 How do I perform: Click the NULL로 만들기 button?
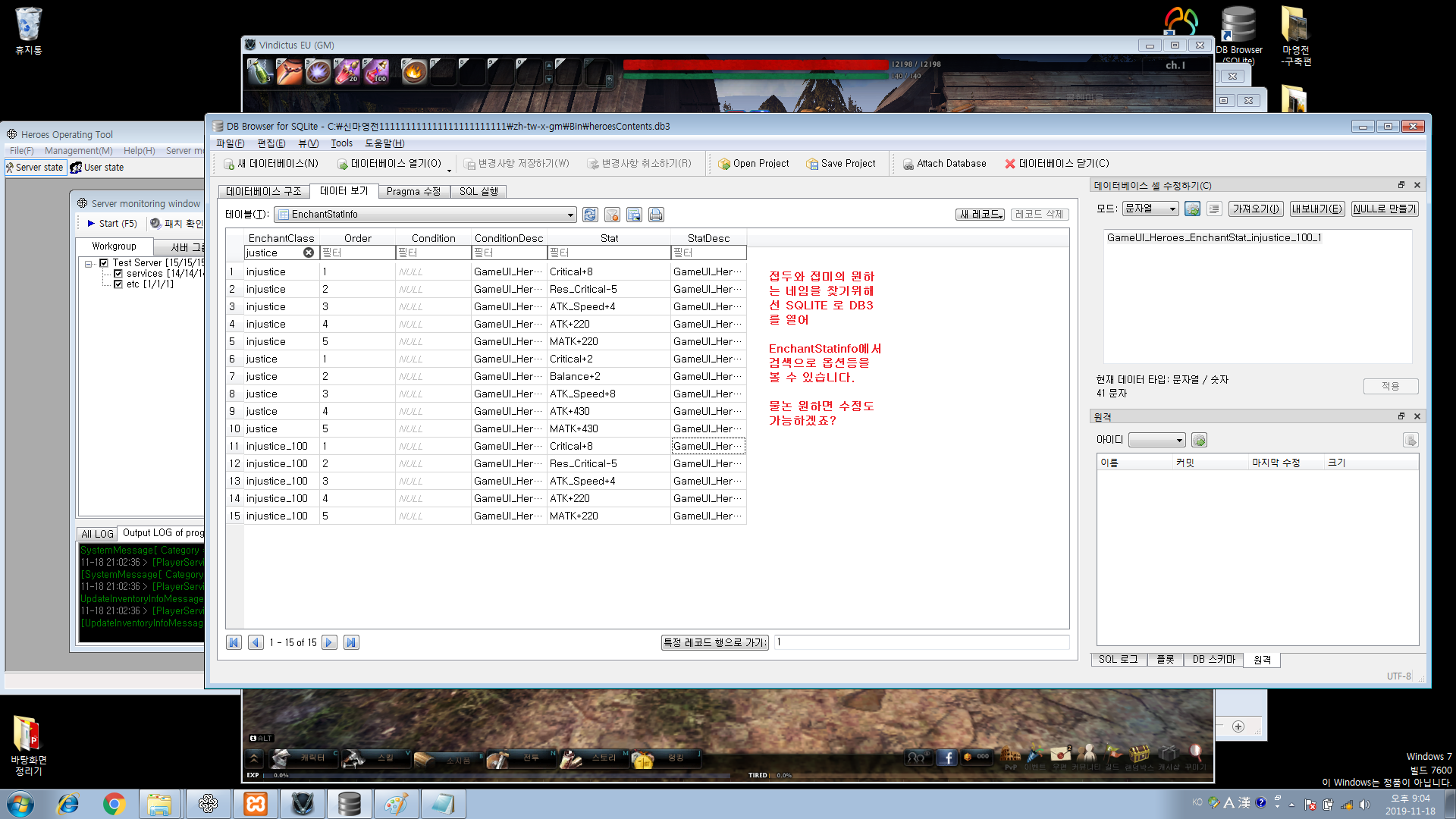click(1385, 209)
